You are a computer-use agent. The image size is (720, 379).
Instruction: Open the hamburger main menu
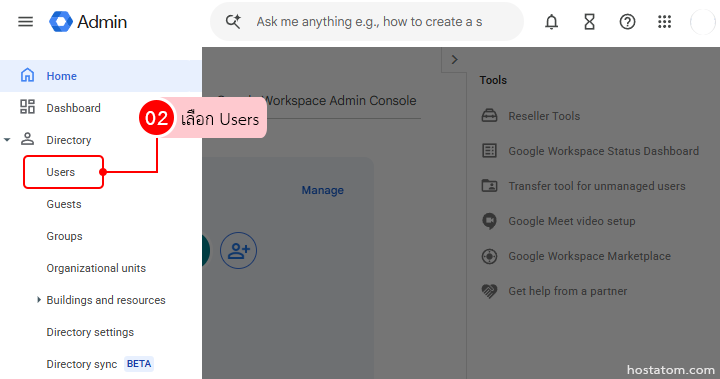[x=25, y=22]
